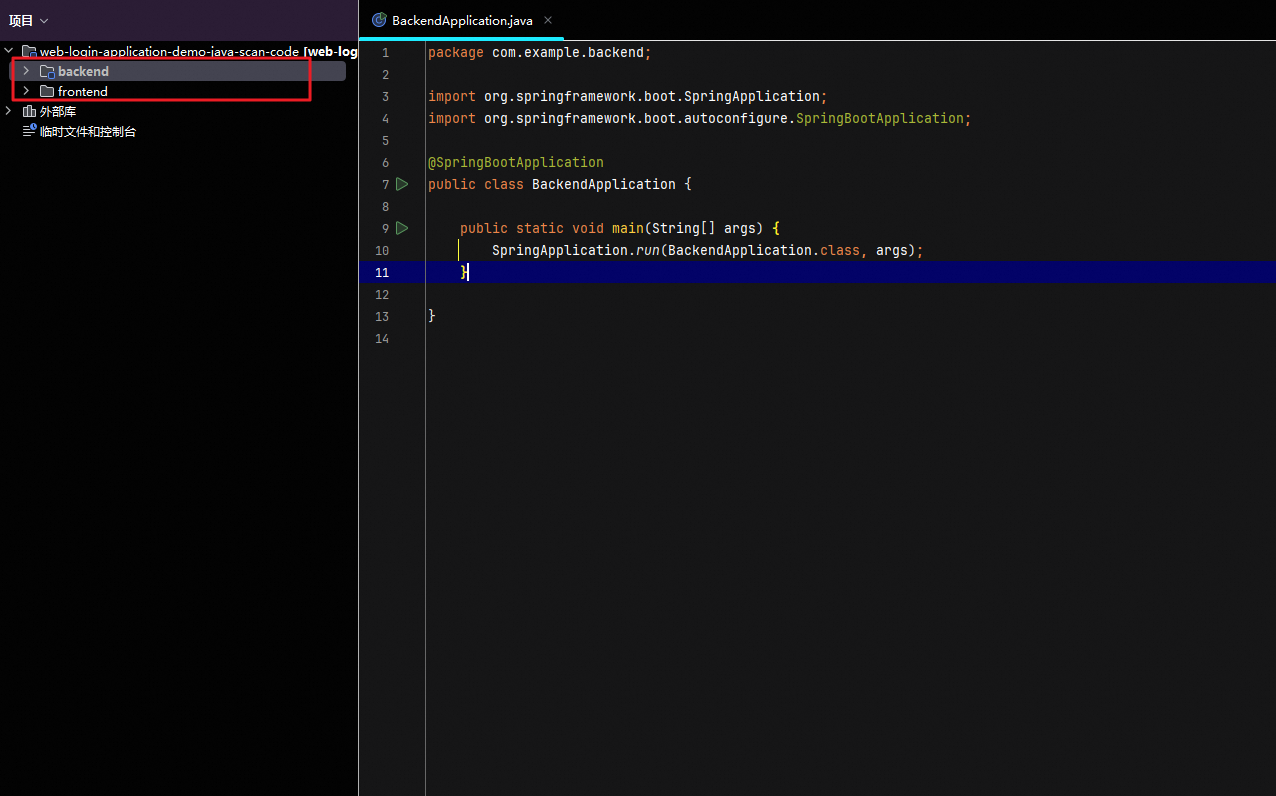This screenshot has height=796, width=1276.
Task: Select the frontend tree row label
Action: coord(83,91)
